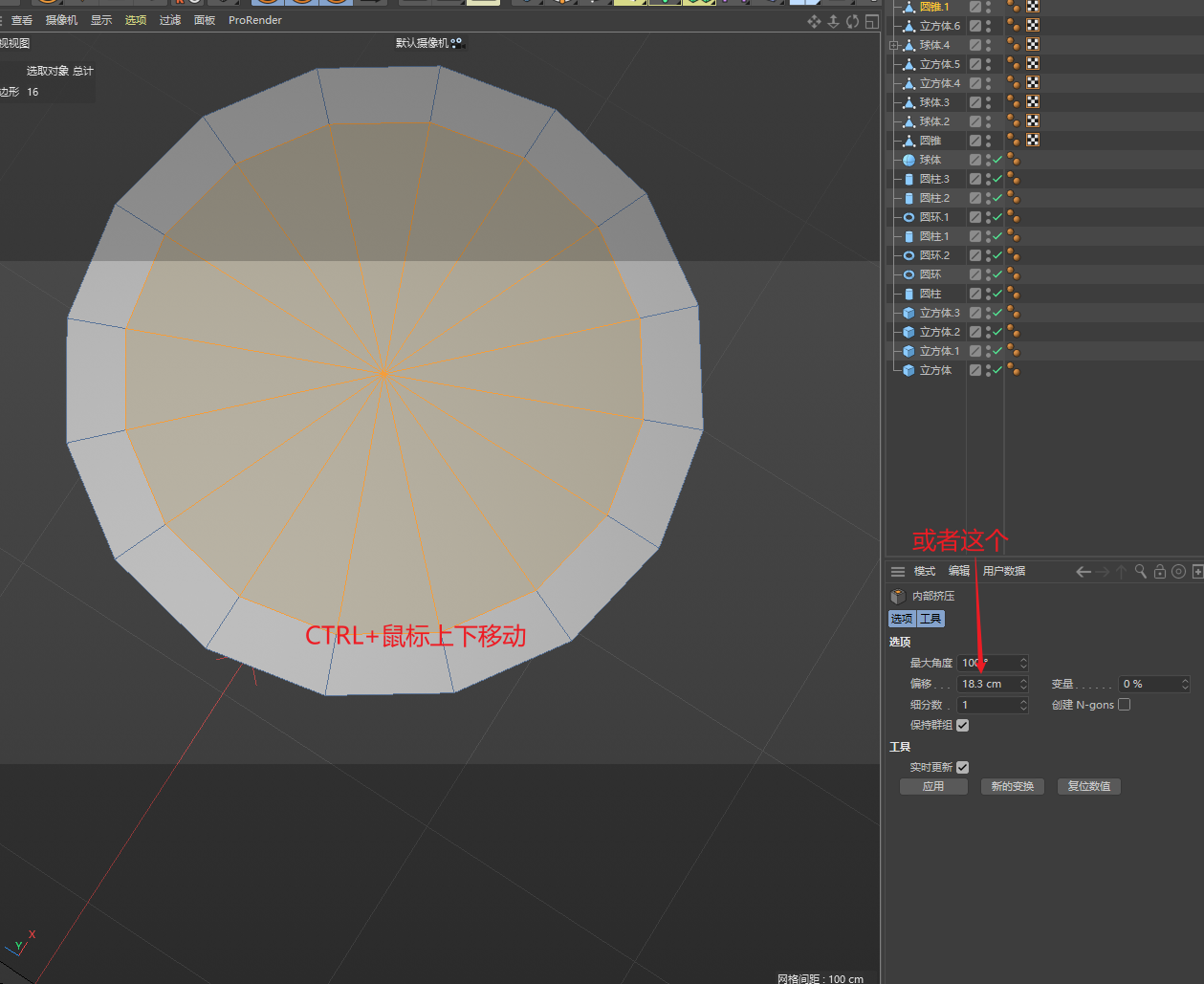Click the 复位数值 button
1204x984 pixels.
[x=1088, y=786]
